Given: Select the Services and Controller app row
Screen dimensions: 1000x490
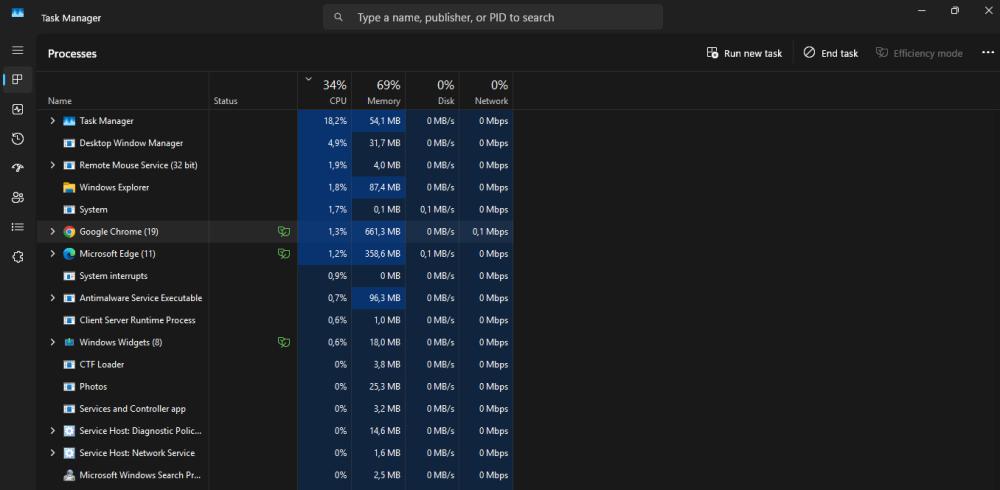Looking at the screenshot, I should 275,409.
